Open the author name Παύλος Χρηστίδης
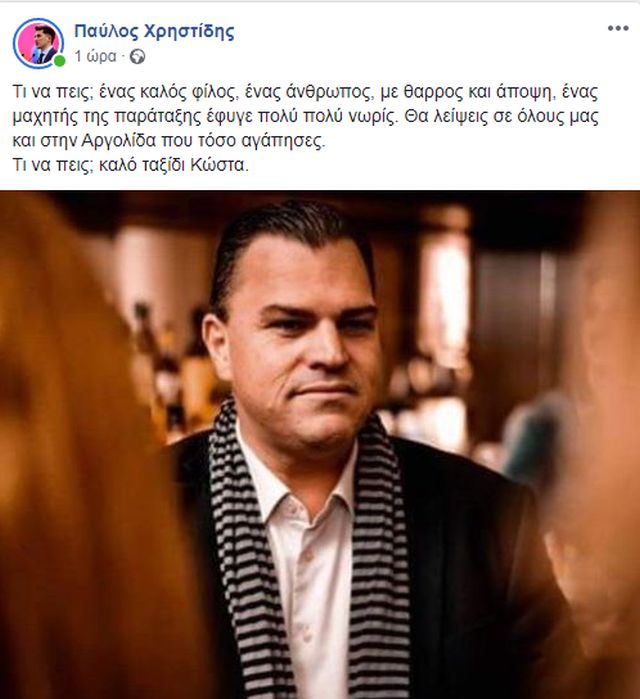This screenshot has width=640, height=699. (154, 31)
